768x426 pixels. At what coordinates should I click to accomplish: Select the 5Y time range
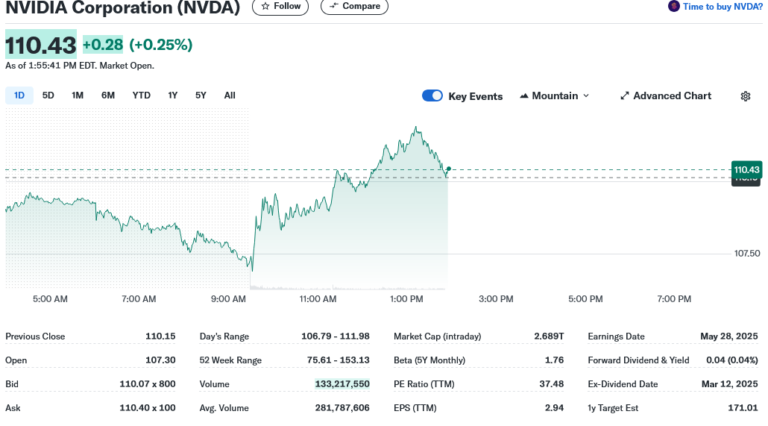point(201,95)
